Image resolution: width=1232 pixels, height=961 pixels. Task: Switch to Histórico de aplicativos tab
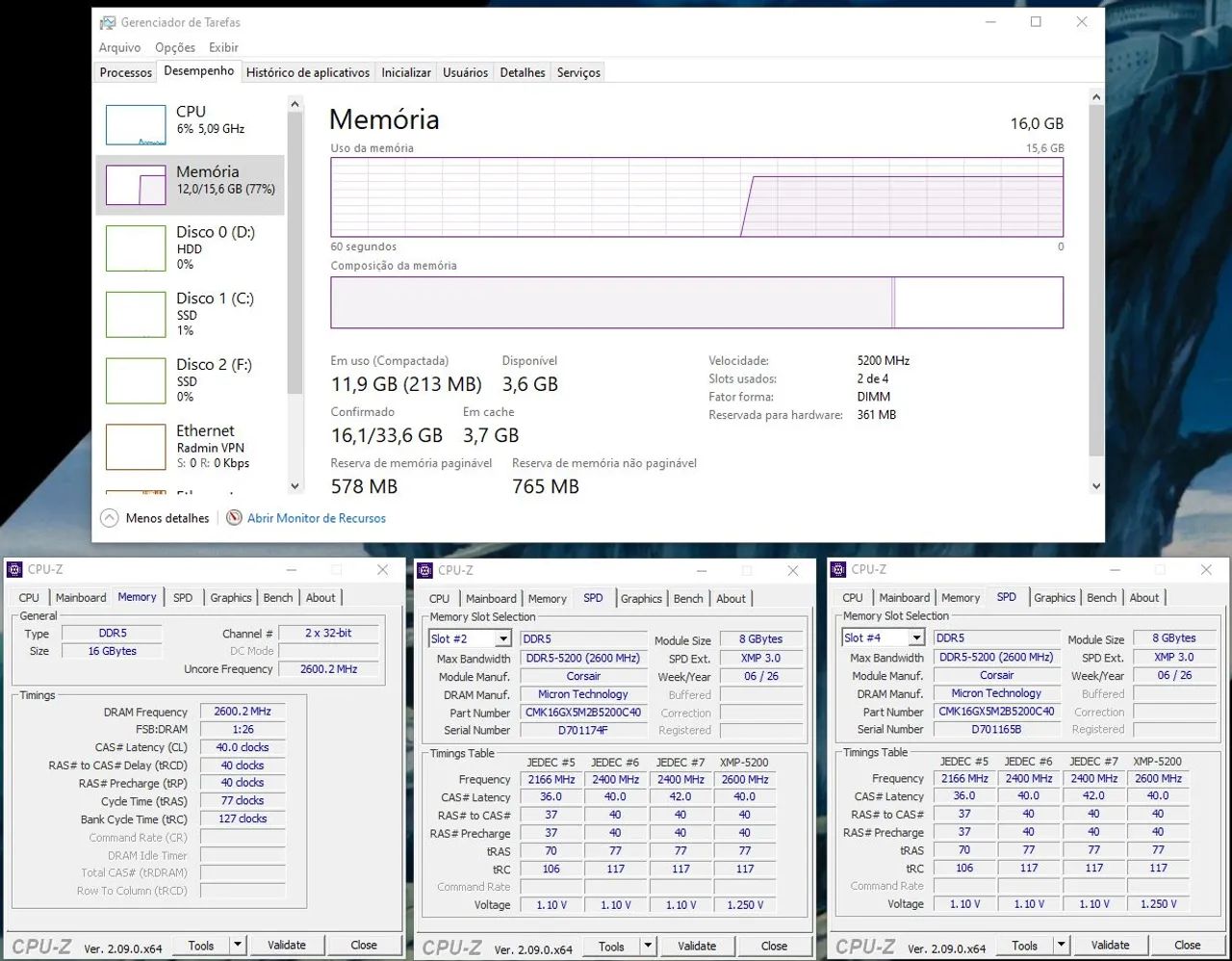click(307, 72)
